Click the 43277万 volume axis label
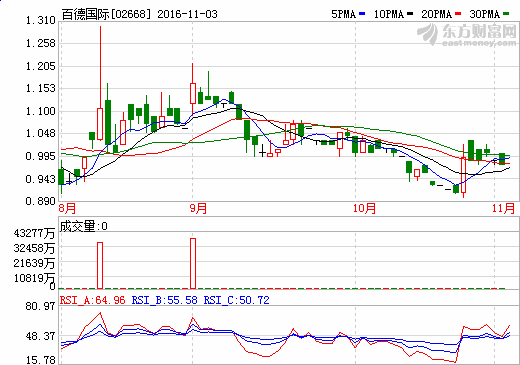The image size is (520, 365). click(x=34, y=233)
